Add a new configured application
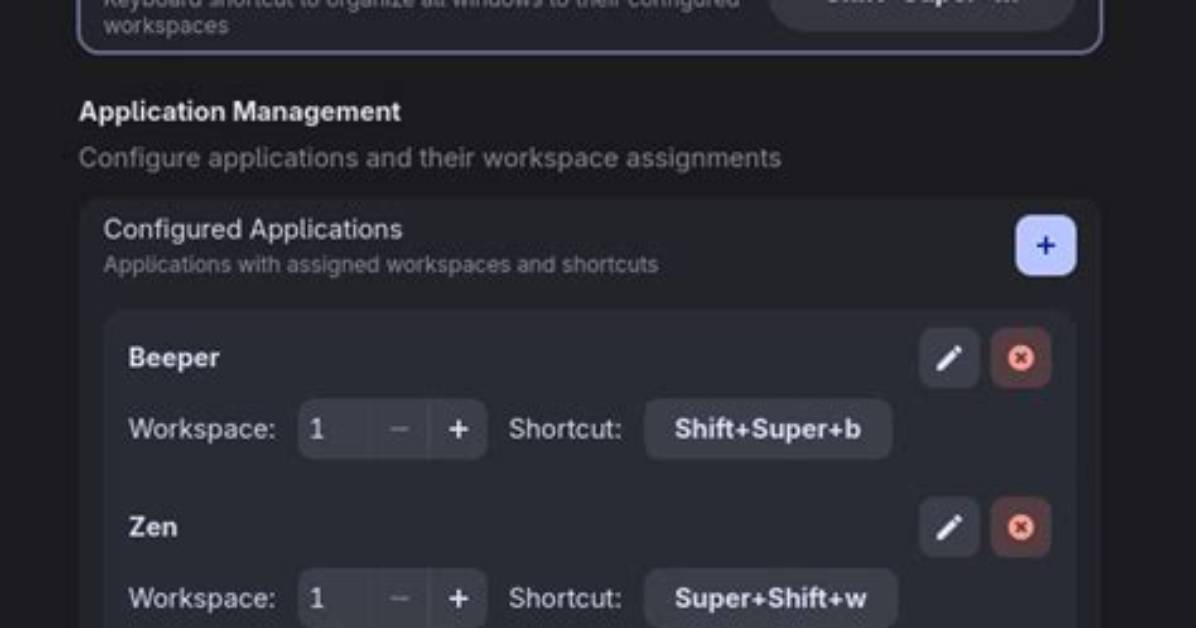The image size is (1196, 628). click(x=1045, y=245)
